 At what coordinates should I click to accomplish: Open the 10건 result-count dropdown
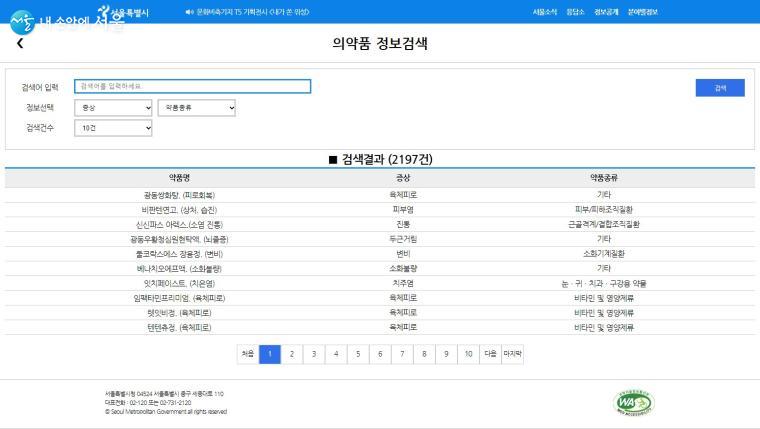point(113,128)
